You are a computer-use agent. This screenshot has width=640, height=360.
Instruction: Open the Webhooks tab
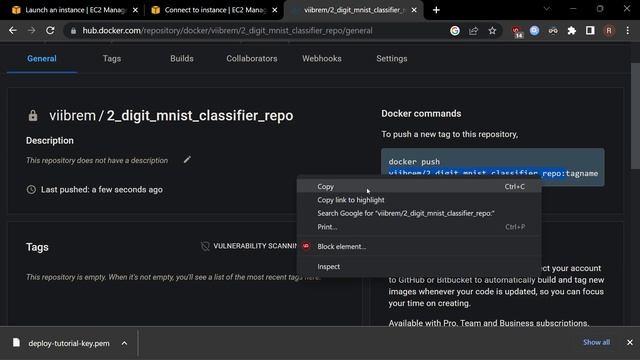pyautogui.click(x=322, y=59)
